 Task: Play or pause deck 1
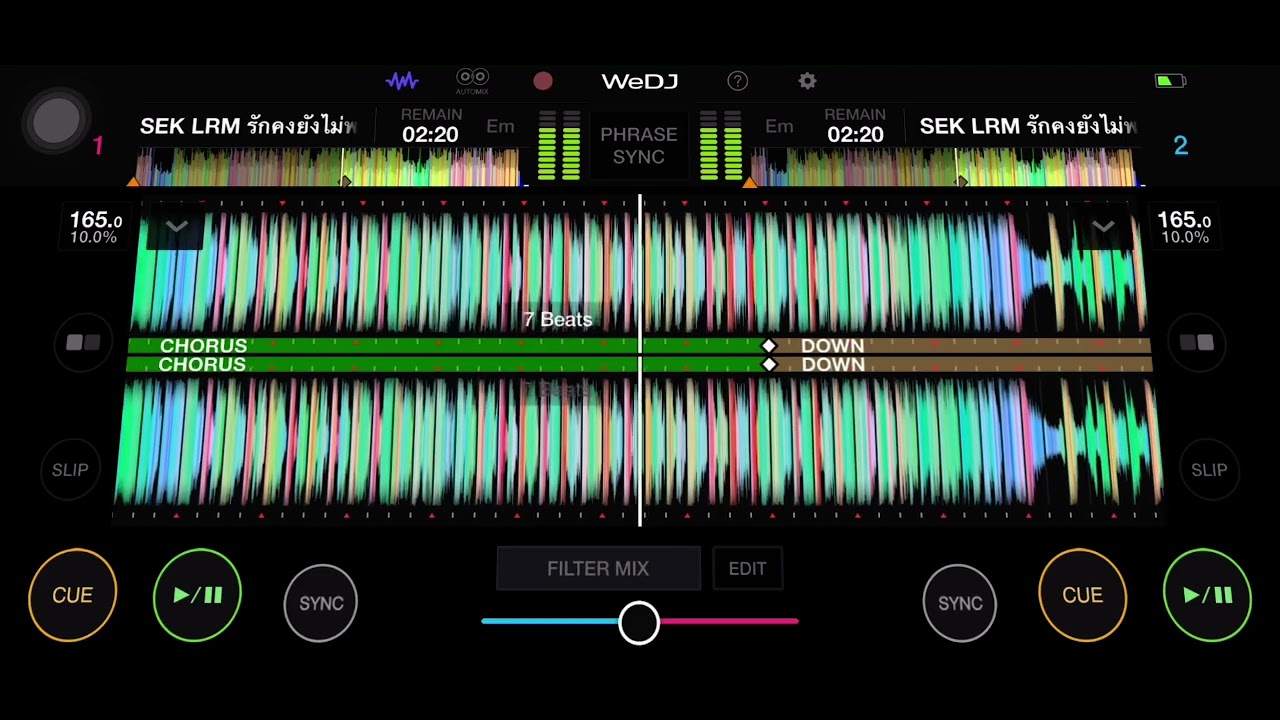click(197, 595)
